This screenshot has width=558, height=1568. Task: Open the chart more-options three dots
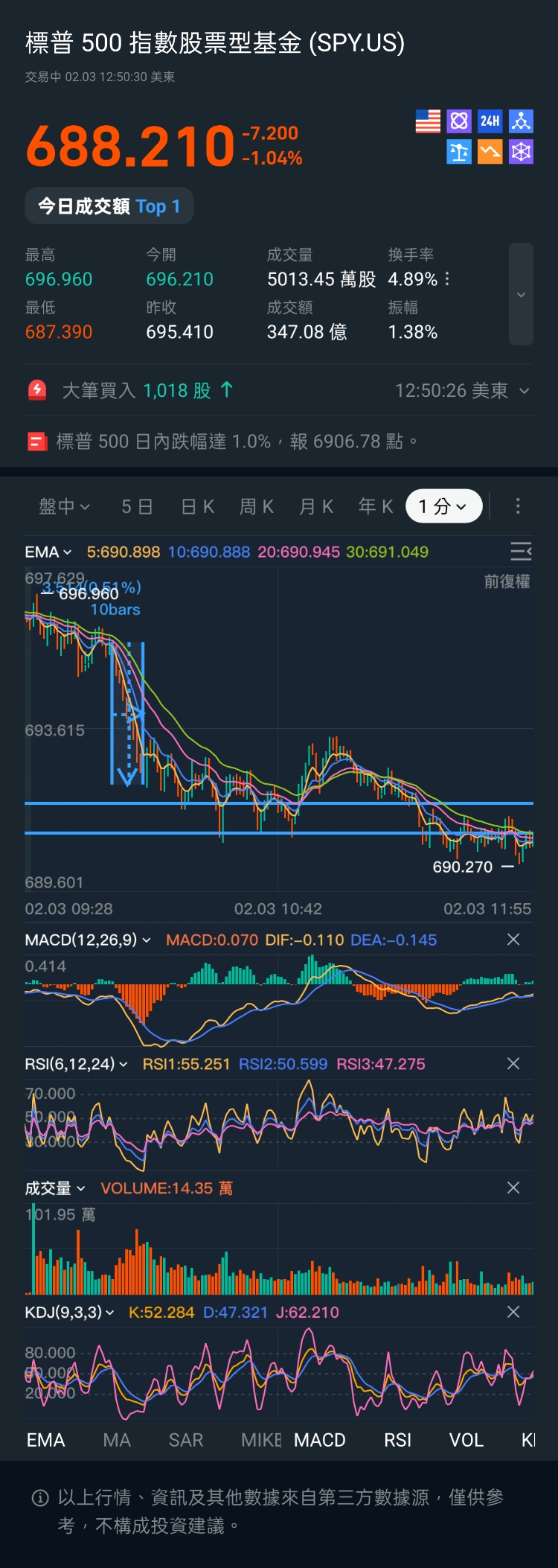[519, 506]
